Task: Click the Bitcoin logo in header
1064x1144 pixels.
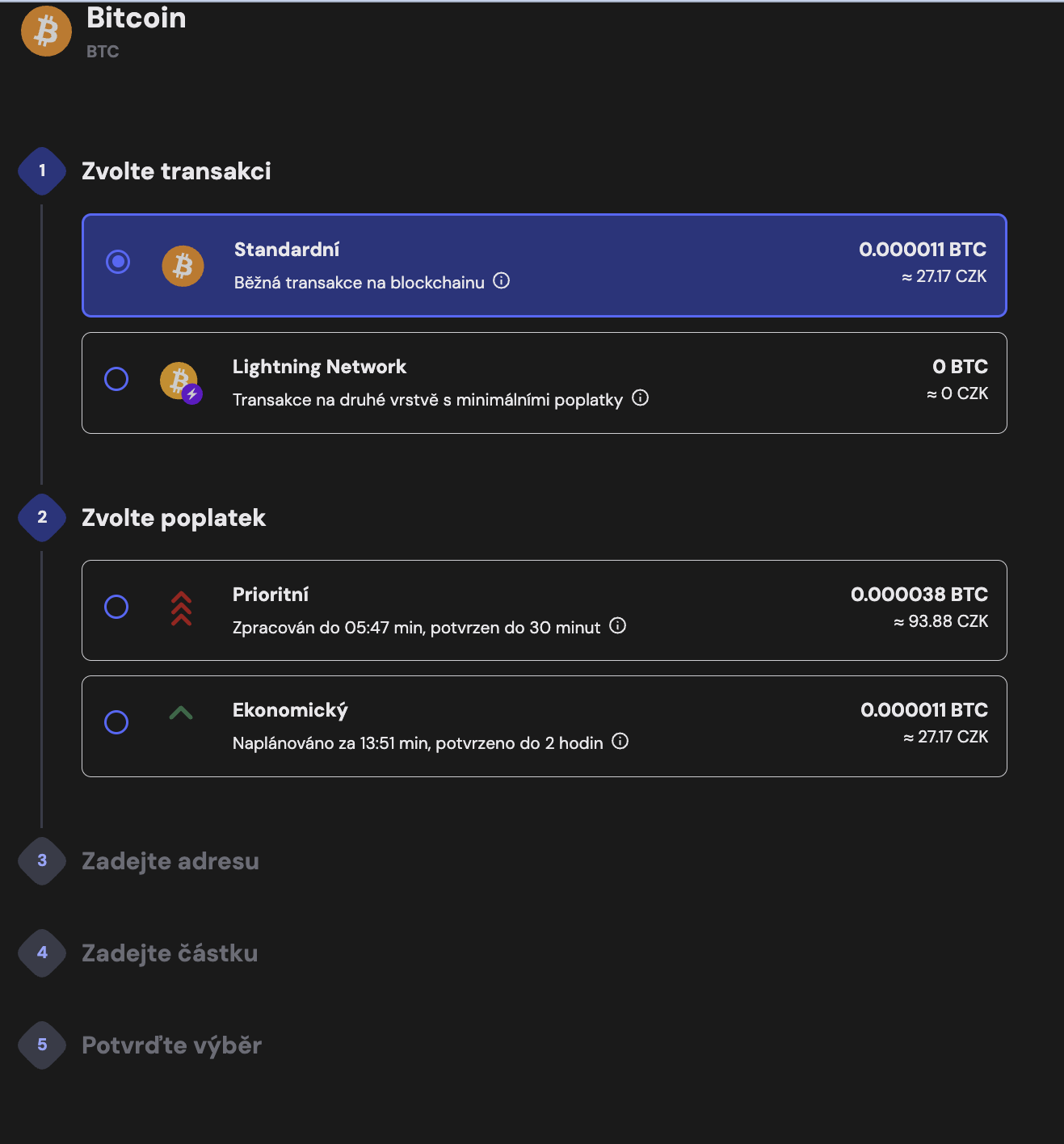Action: 46,32
